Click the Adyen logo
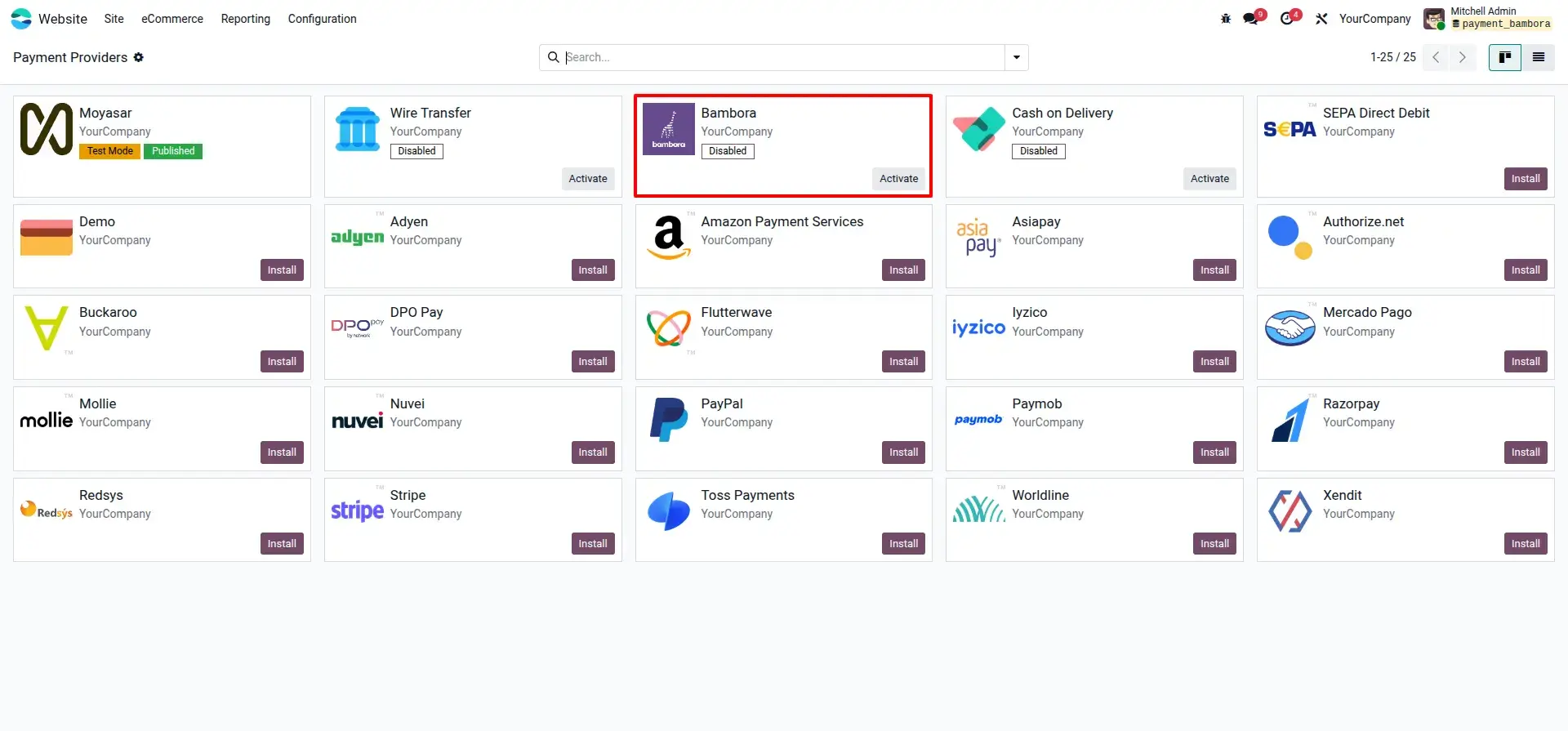 (x=358, y=237)
